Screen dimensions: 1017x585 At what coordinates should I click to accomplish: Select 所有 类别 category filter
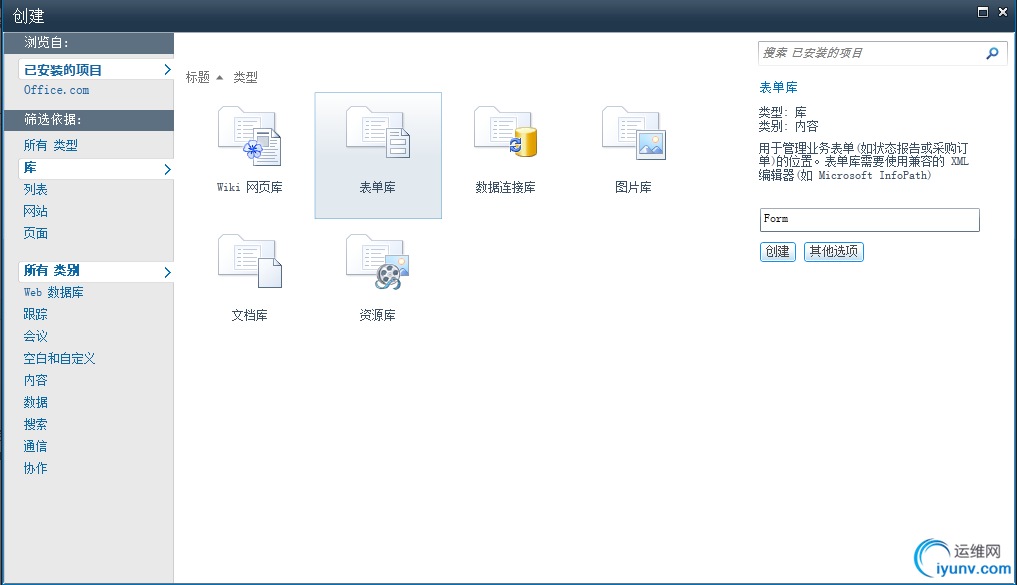tap(52, 270)
